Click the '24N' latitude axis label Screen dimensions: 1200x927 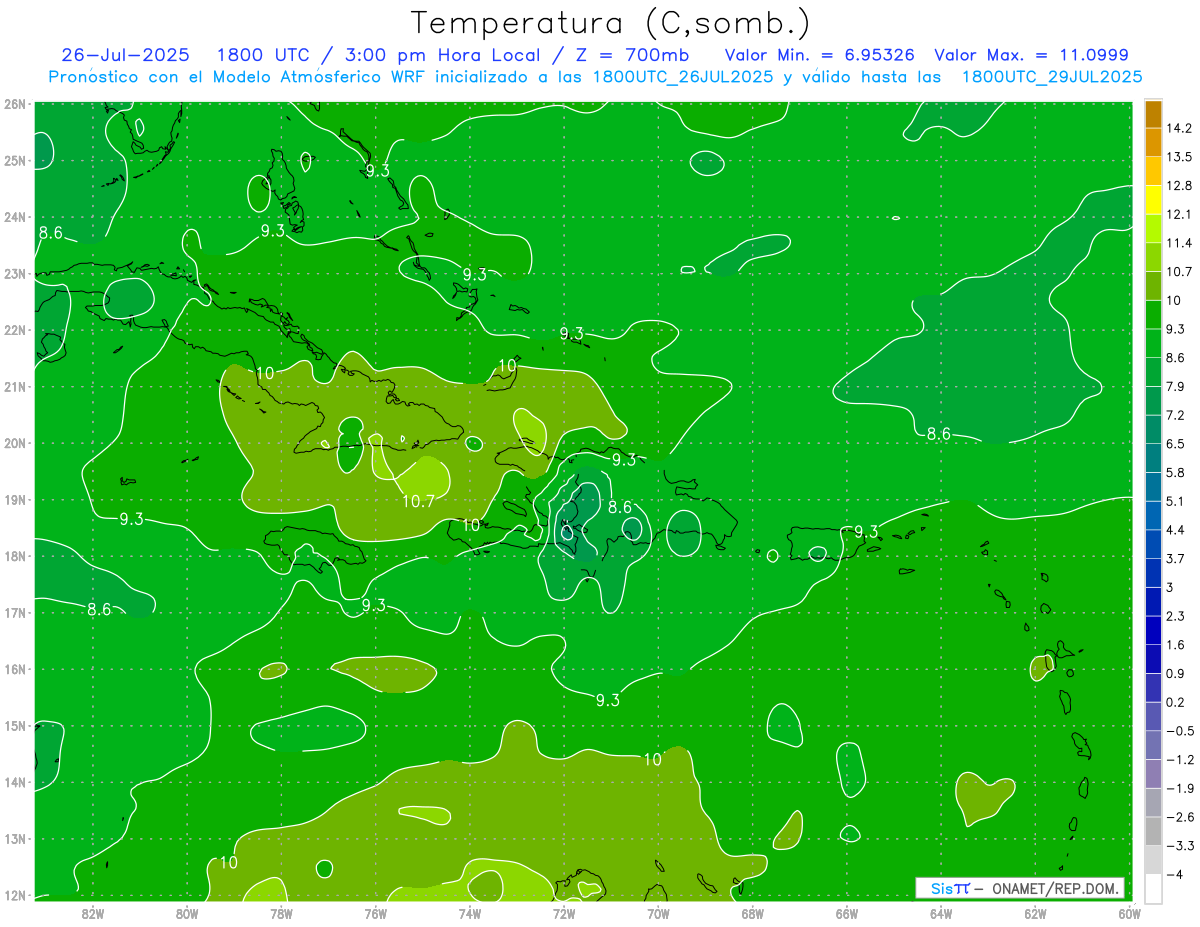(14, 217)
